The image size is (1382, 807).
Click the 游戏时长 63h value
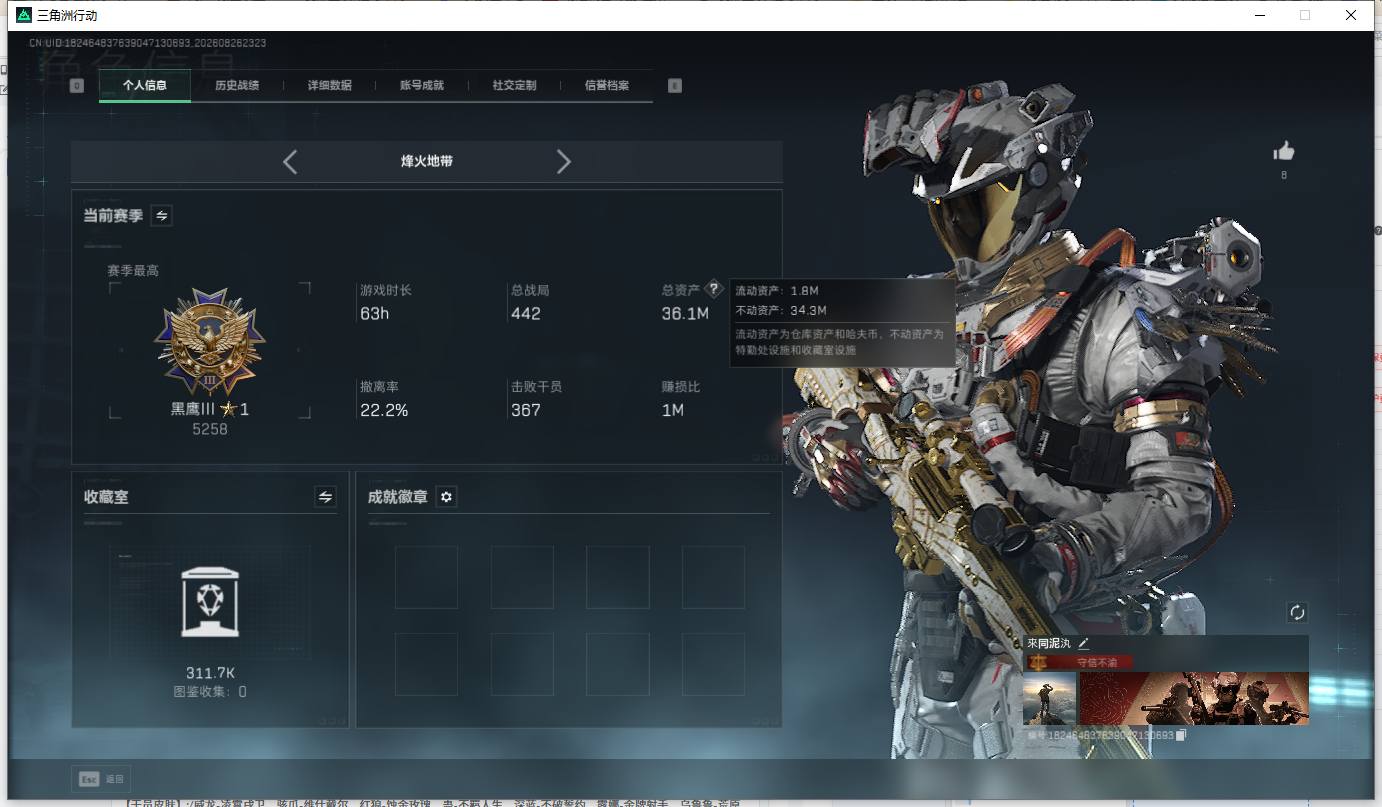click(x=375, y=314)
